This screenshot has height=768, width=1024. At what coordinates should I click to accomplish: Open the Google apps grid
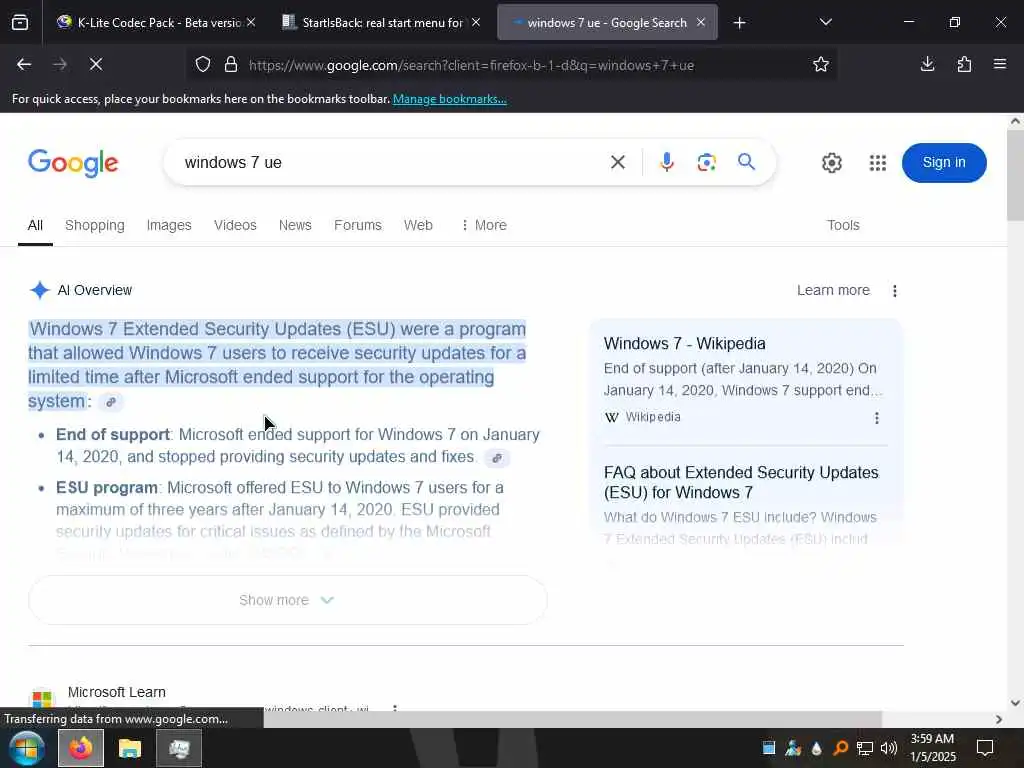(x=878, y=163)
